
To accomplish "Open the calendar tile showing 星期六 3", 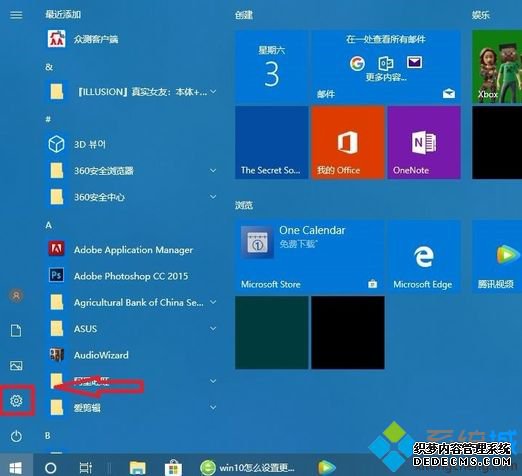I will click(x=272, y=66).
